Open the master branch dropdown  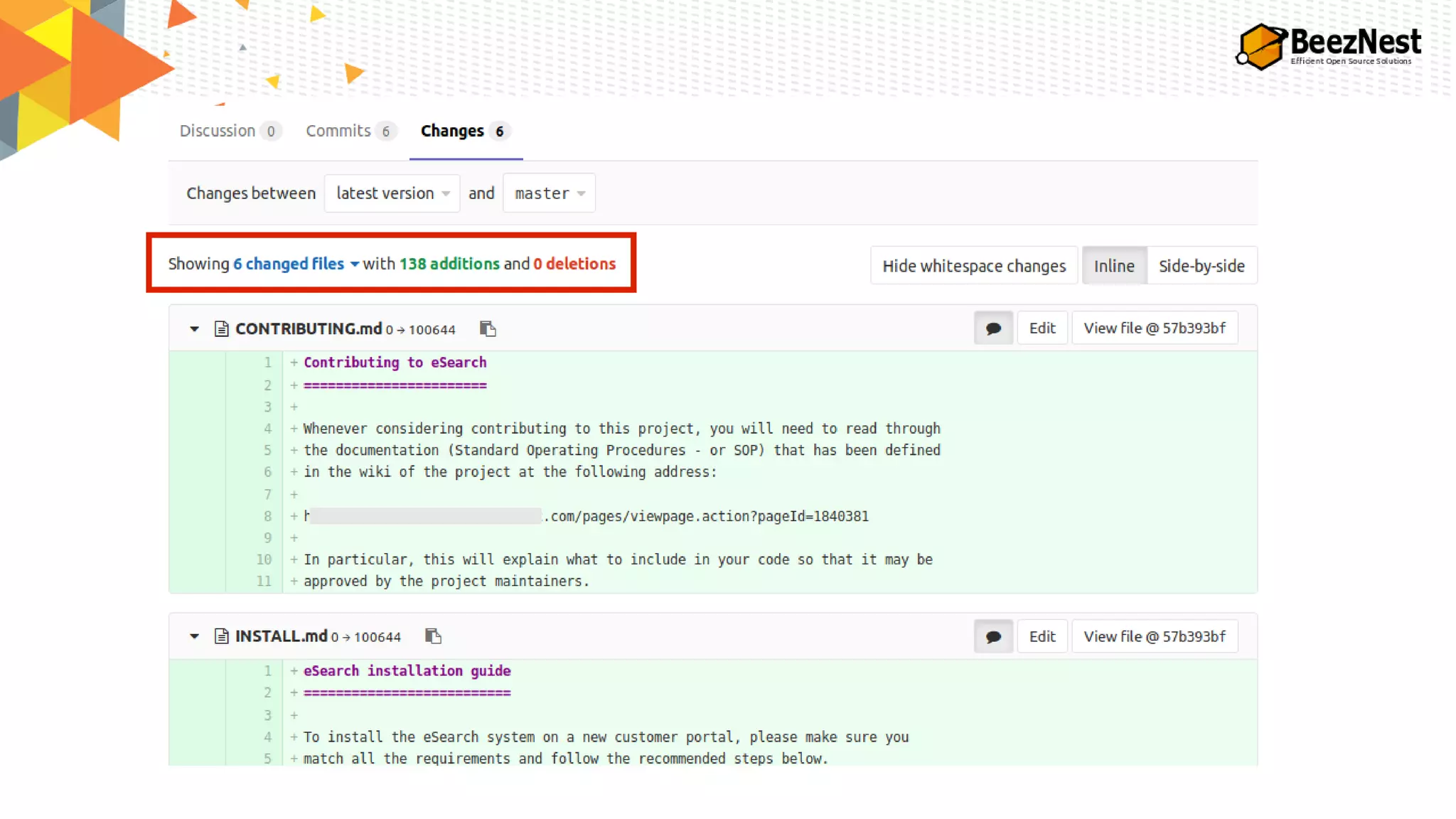tap(549, 193)
